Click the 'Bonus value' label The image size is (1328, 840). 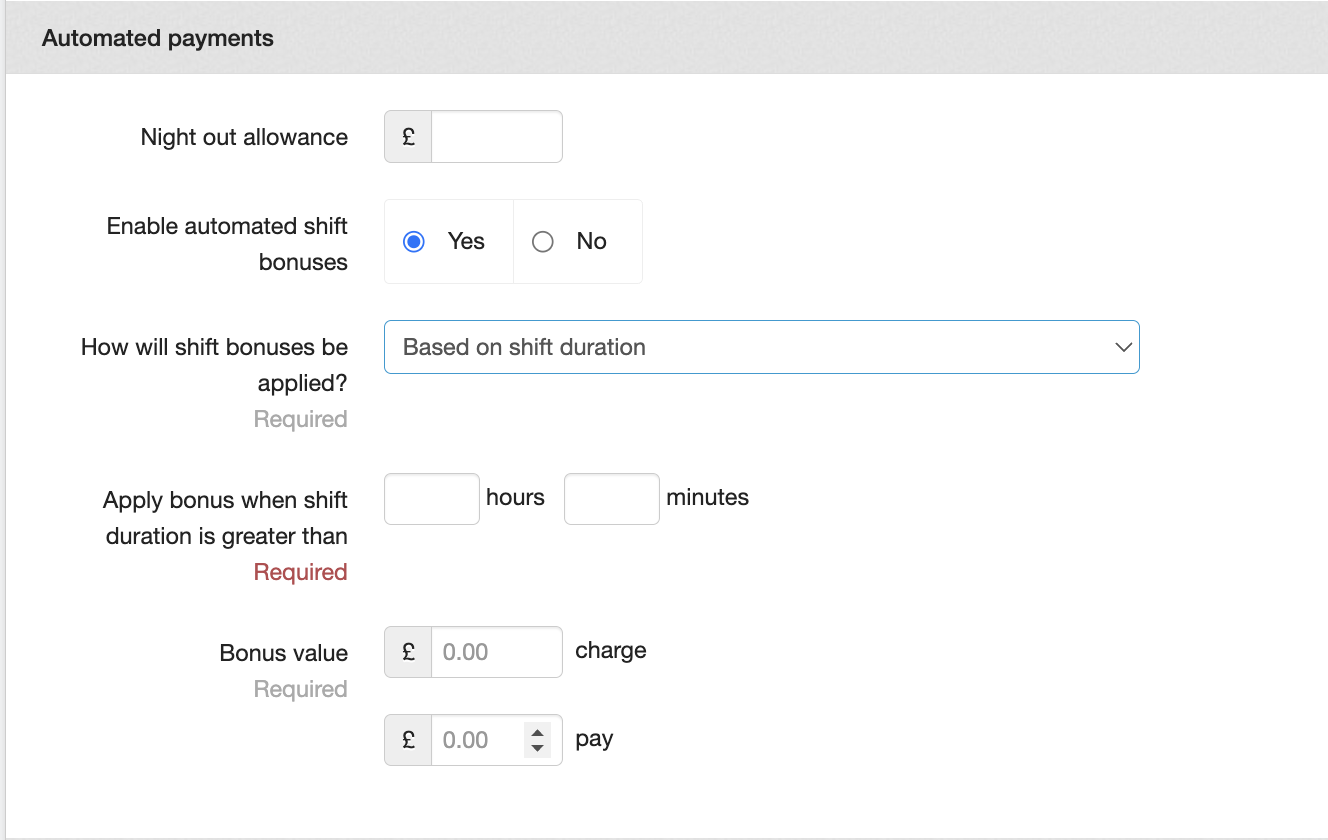pyautogui.click(x=284, y=653)
